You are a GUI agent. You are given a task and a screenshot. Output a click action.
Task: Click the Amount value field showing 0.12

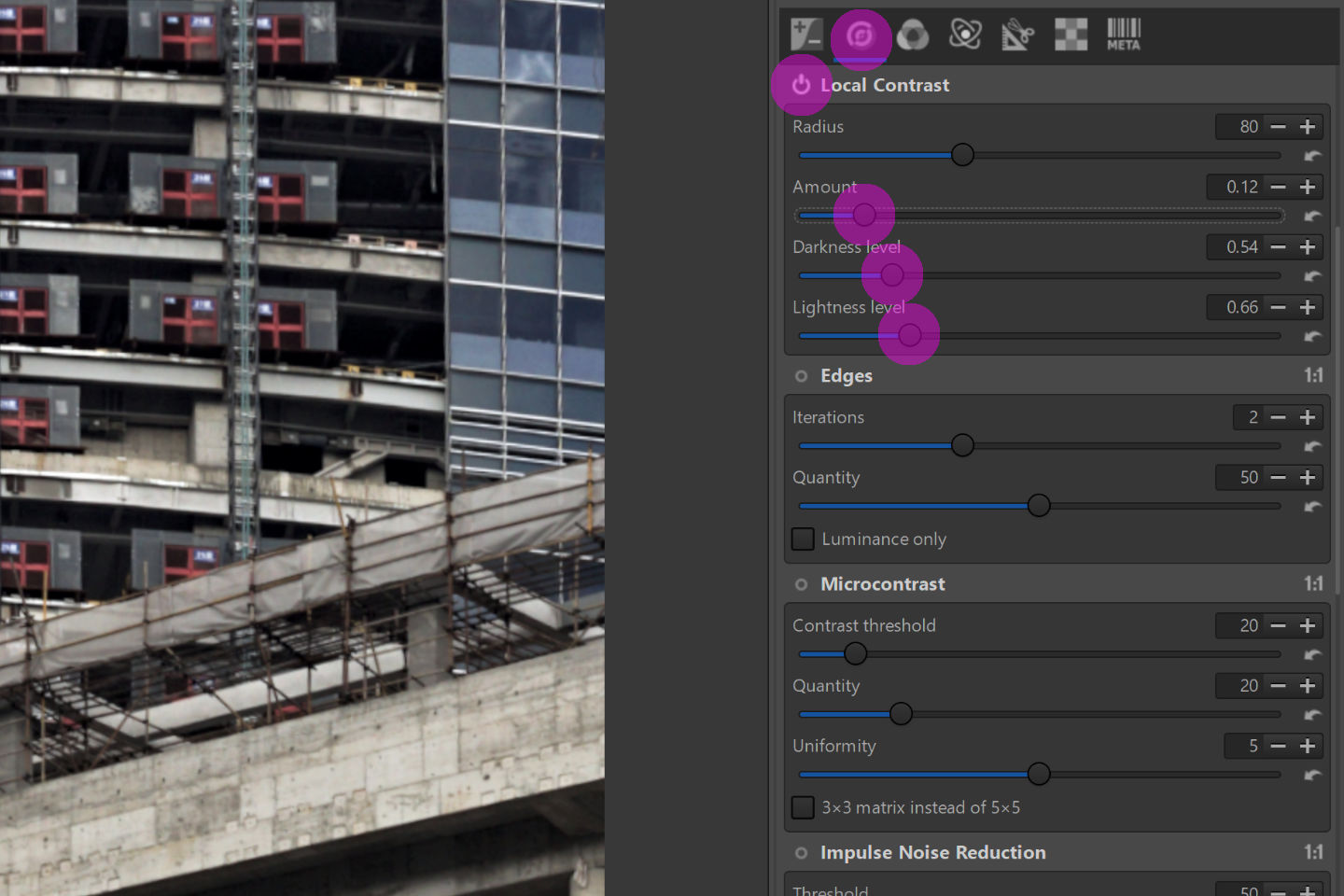[x=1235, y=187]
